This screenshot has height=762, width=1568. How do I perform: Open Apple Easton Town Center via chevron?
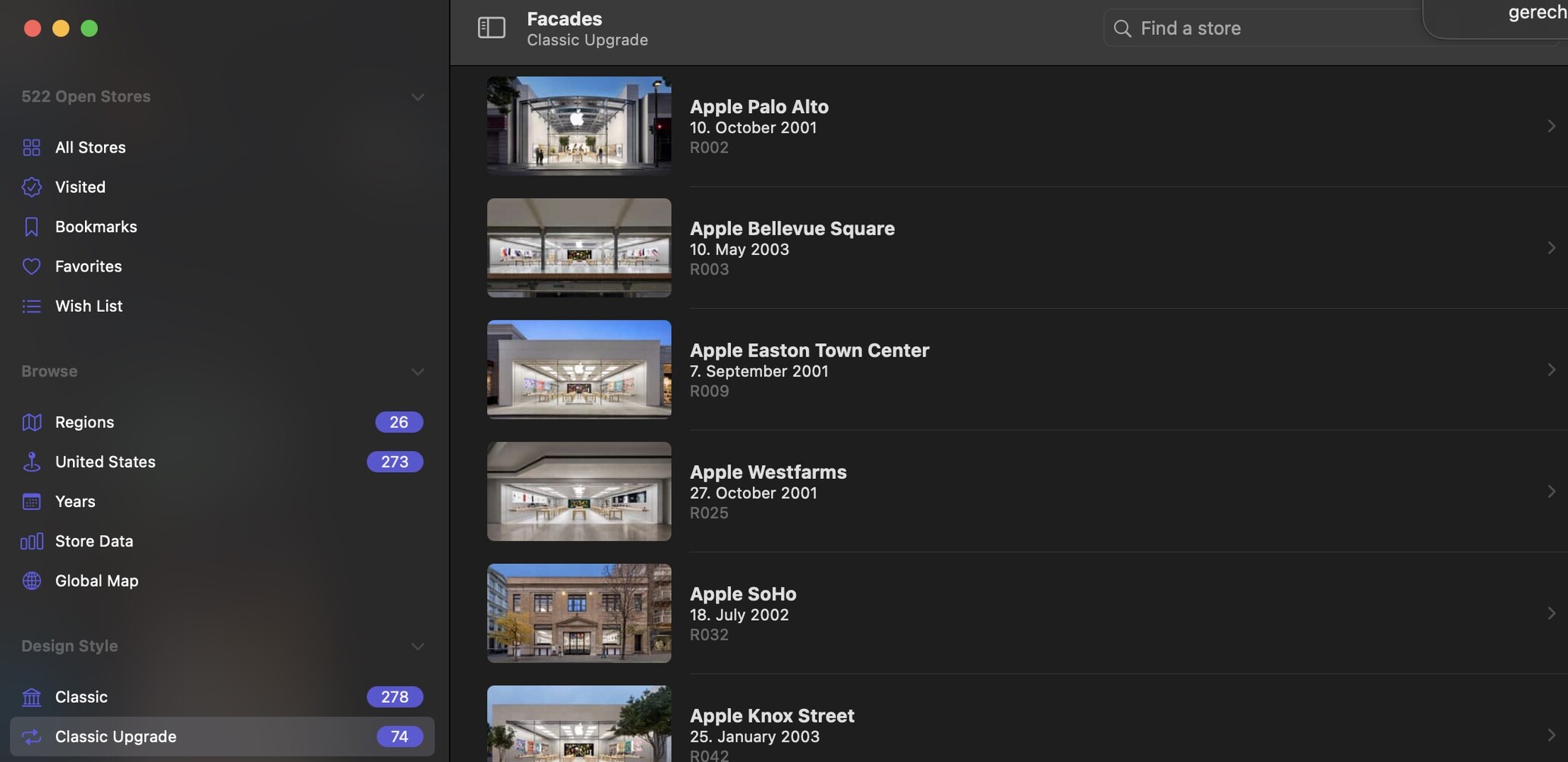tap(1551, 370)
